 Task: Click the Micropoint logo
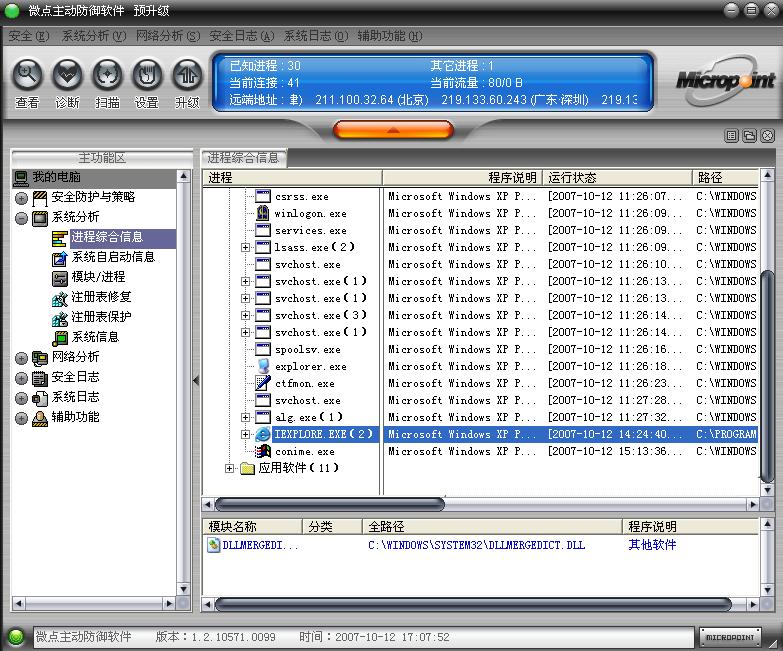[x=725, y=81]
